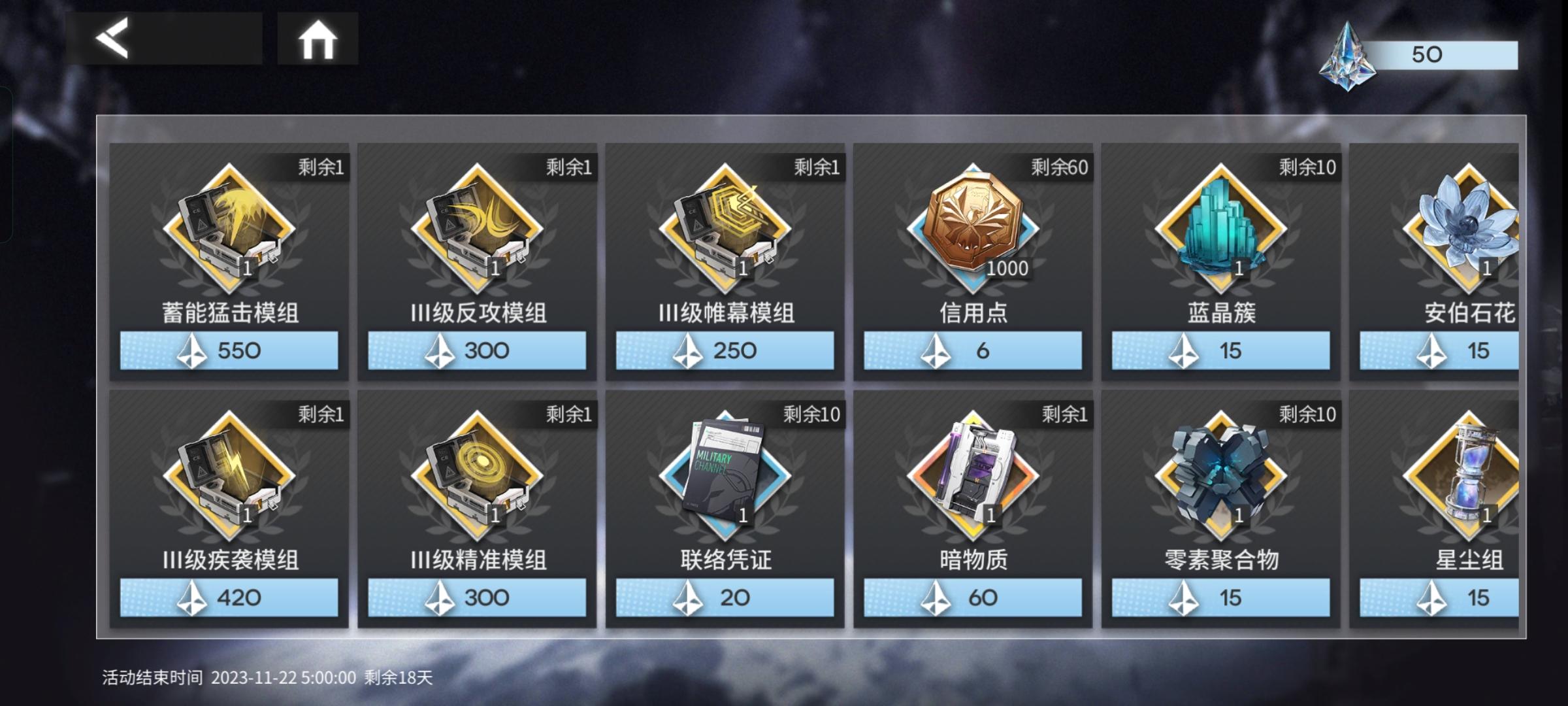The height and width of the screenshot is (706, 1568).
Task: Tap the crystal currency icon
Action: click(1347, 57)
